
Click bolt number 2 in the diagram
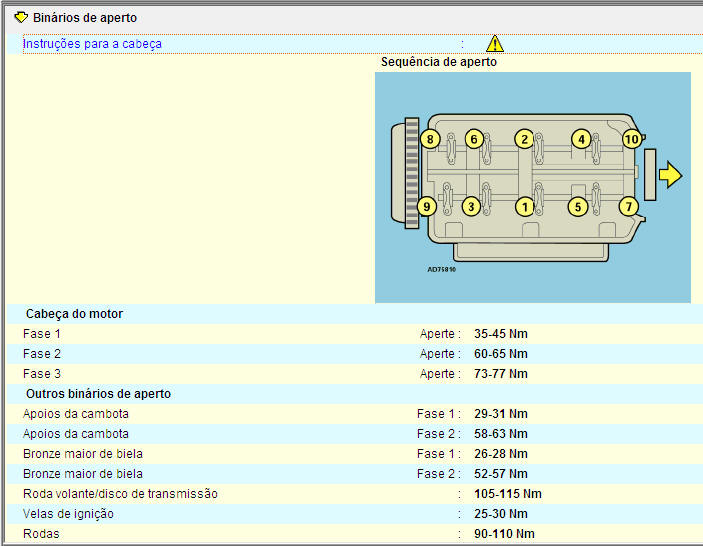(x=524, y=139)
